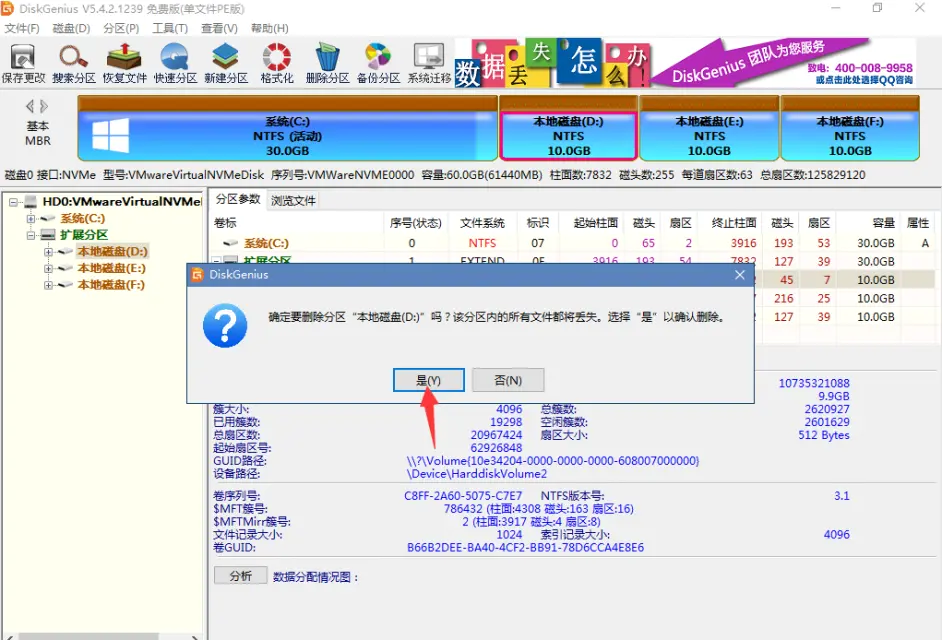Switch to the 浏览文件 tab
Viewport: 942px width, 640px height.
pos(293,201)
